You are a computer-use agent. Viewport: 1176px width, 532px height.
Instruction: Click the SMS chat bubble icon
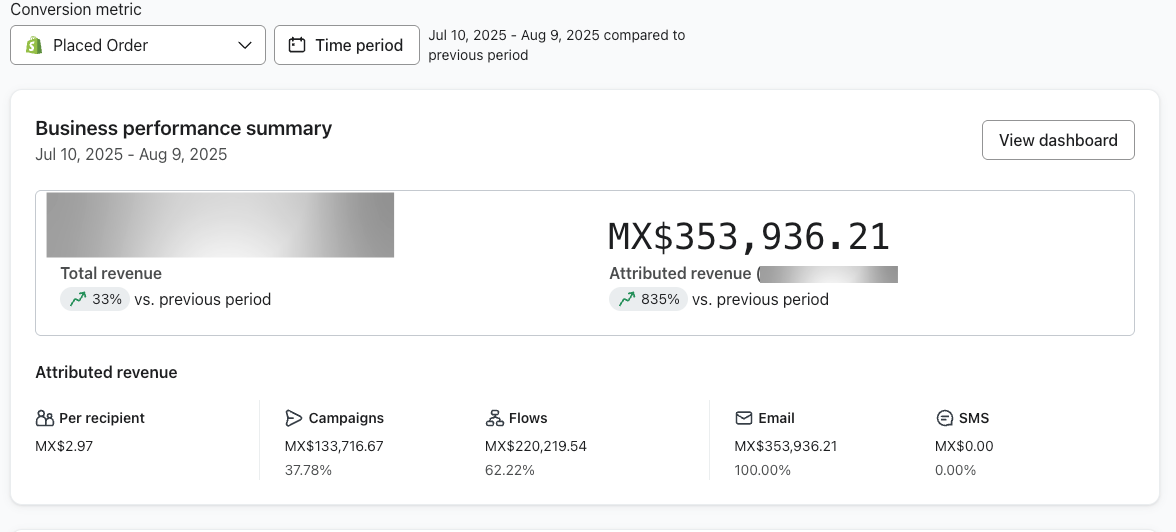944,418
